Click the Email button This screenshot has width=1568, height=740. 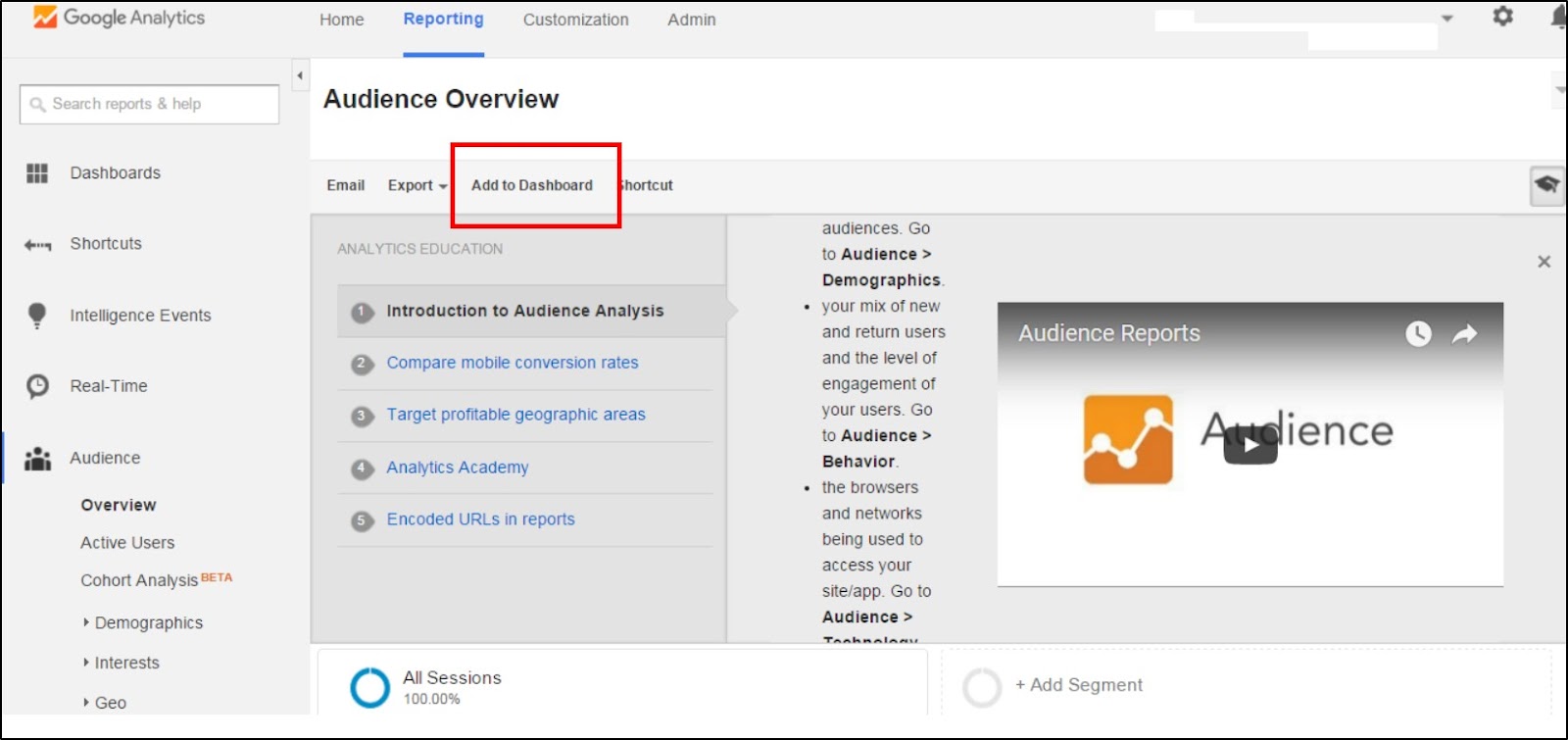[x=346, y=185]
